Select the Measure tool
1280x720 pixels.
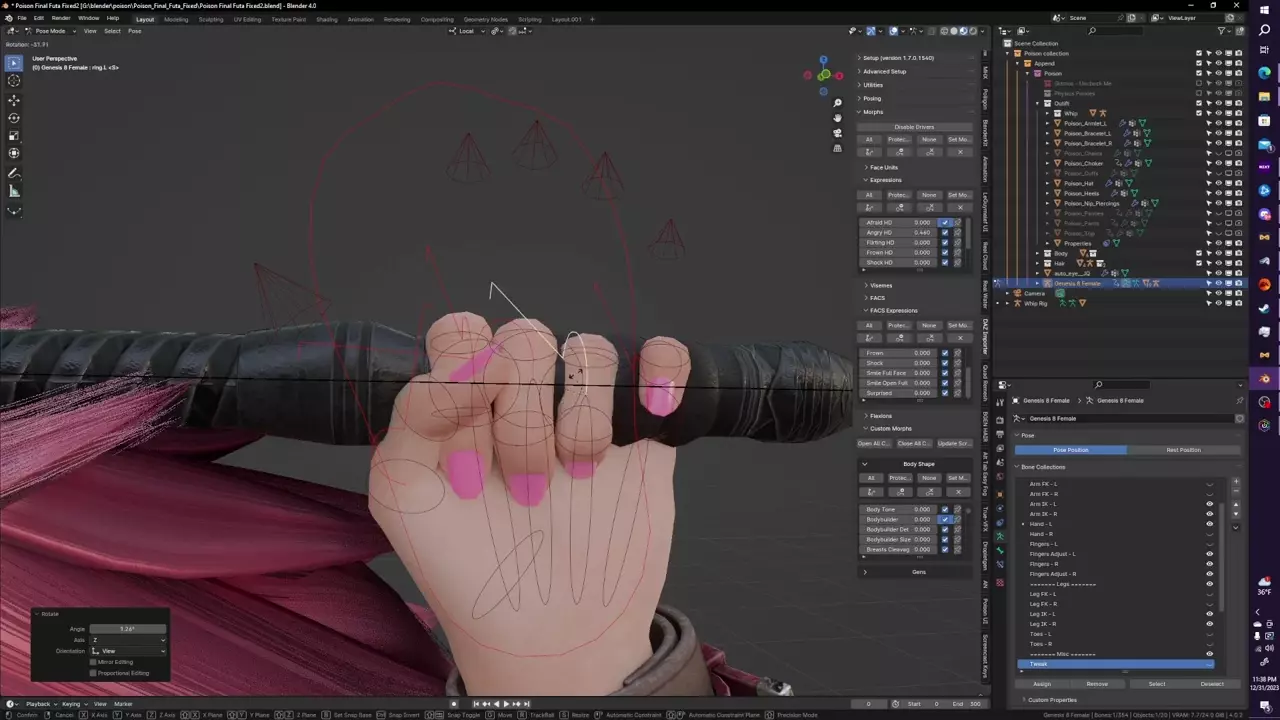(x=14, y=192)
